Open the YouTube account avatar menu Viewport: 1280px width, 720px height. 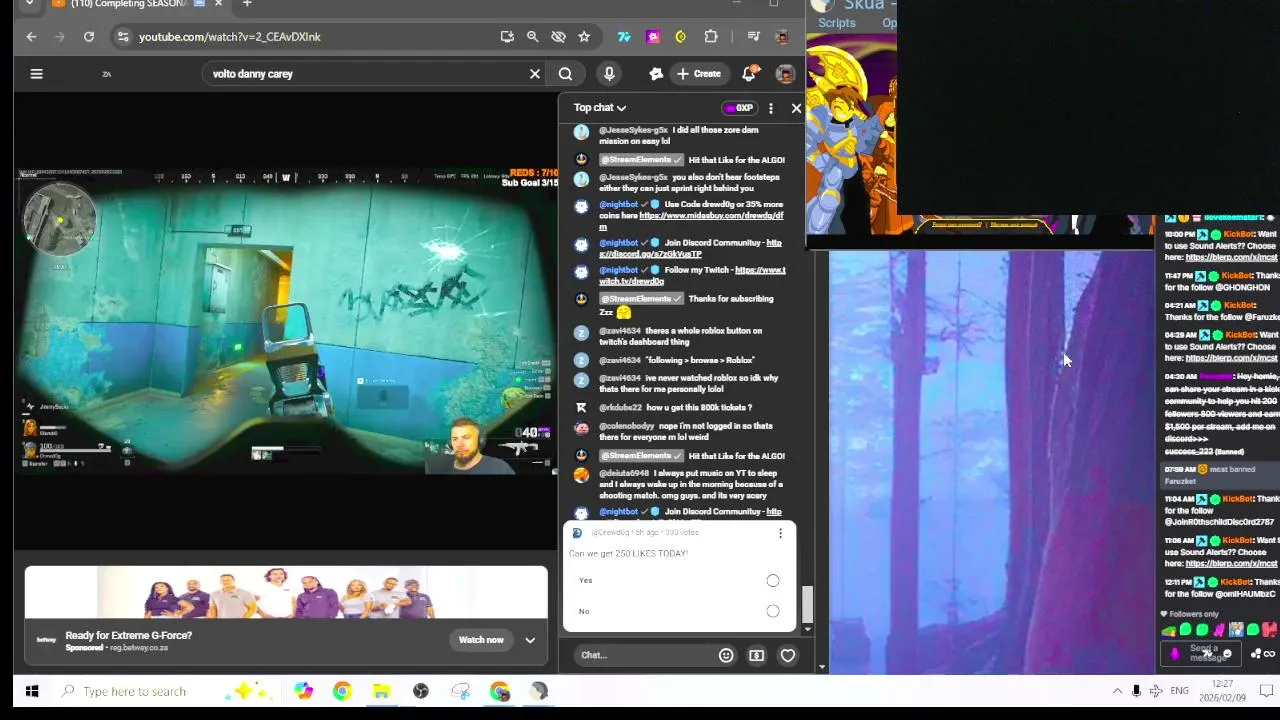pos(785,74)
